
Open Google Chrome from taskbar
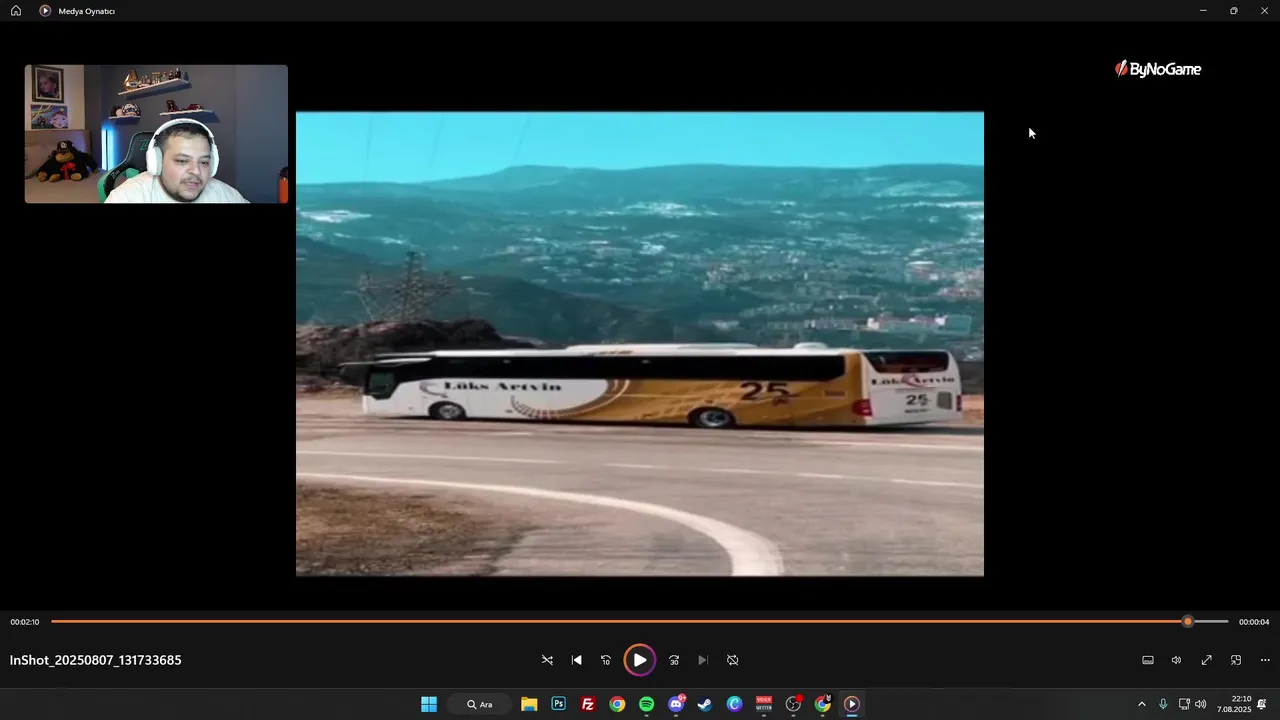(x=617, y=704)
